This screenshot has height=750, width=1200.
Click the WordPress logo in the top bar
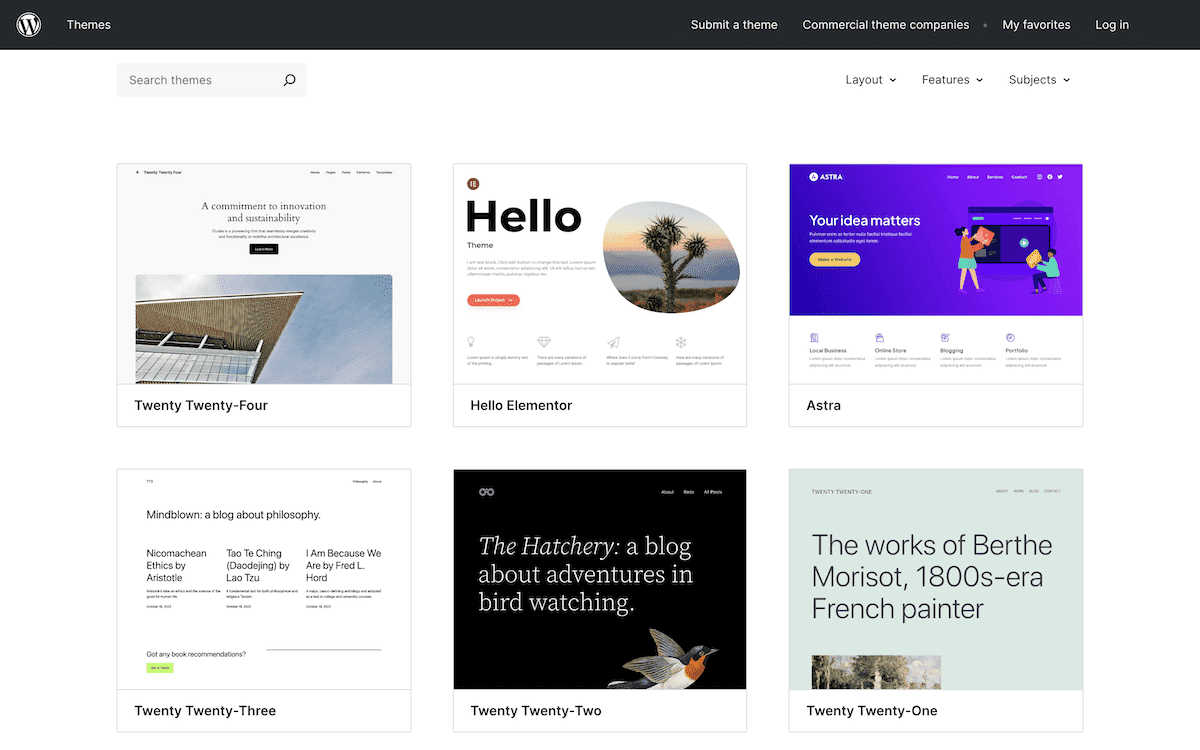click(28, 24)
